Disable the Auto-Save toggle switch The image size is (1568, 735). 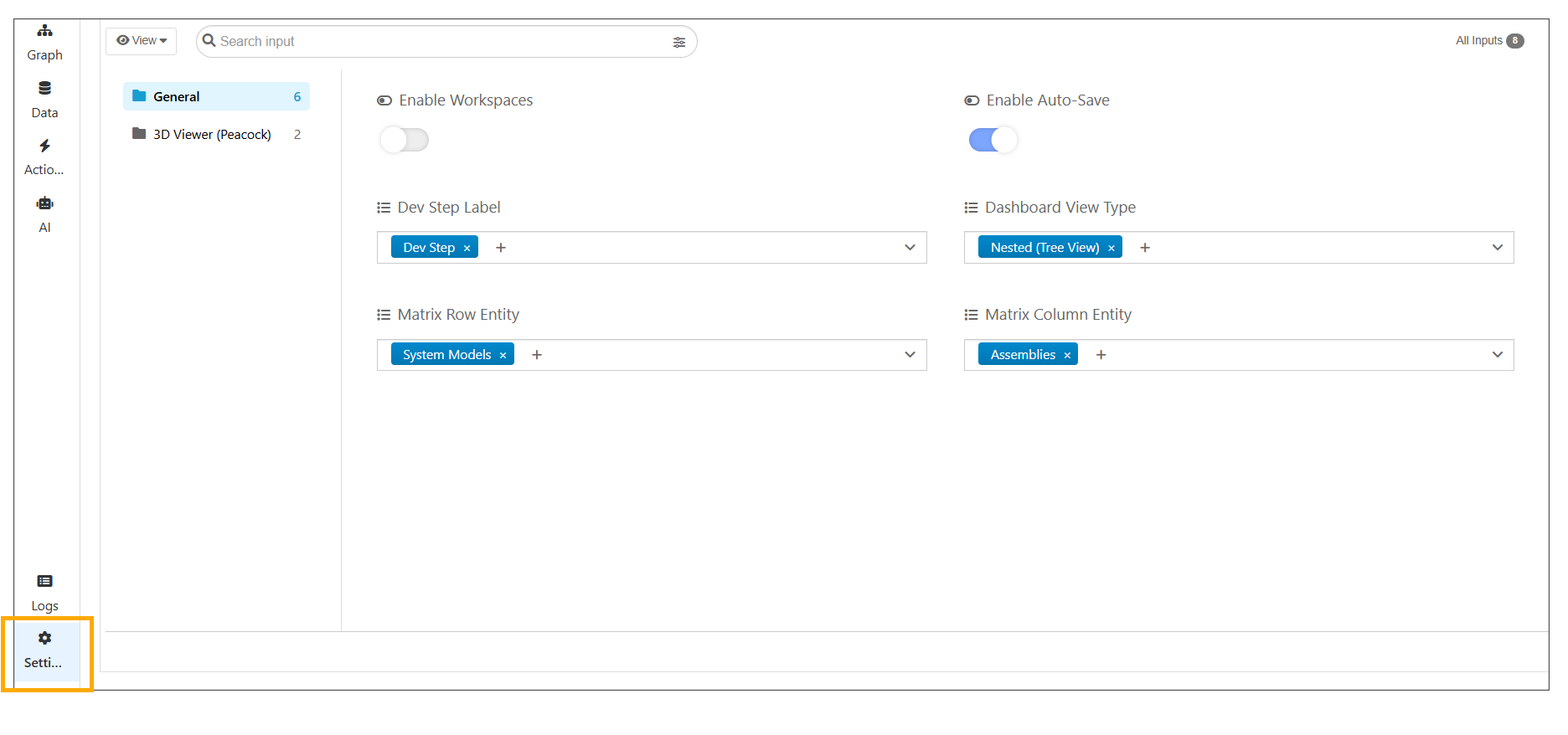993,140
